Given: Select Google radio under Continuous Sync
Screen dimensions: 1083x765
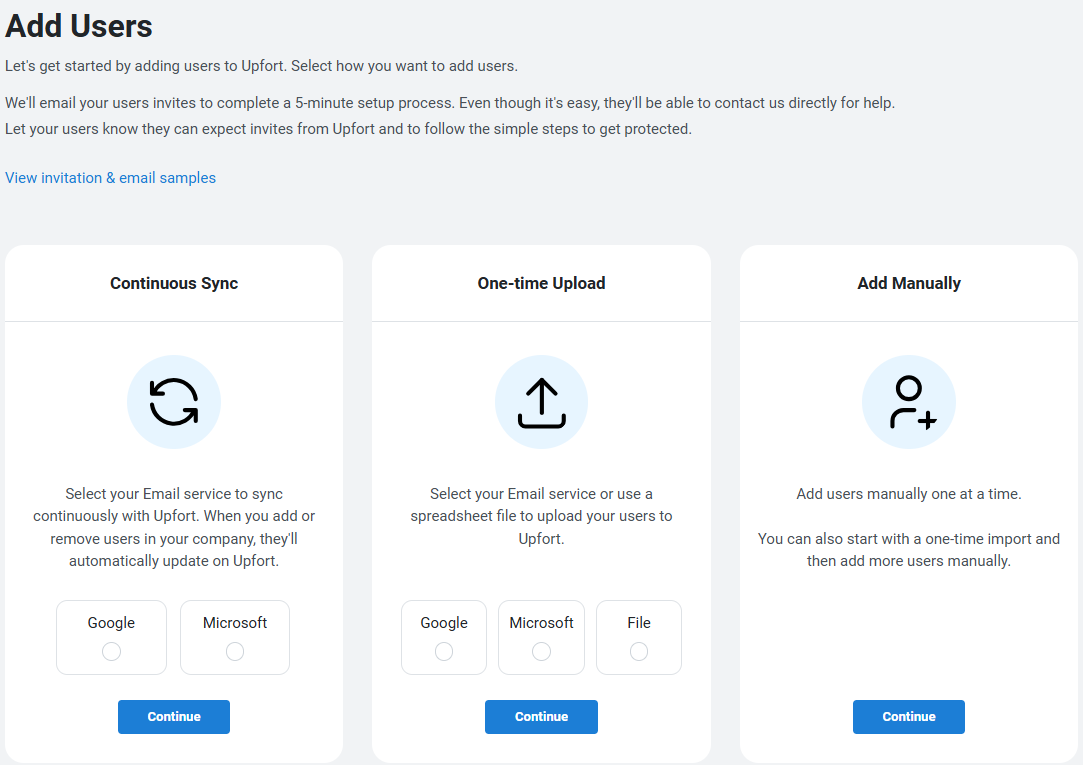Looking at the screenshot, I should point(111,651).
